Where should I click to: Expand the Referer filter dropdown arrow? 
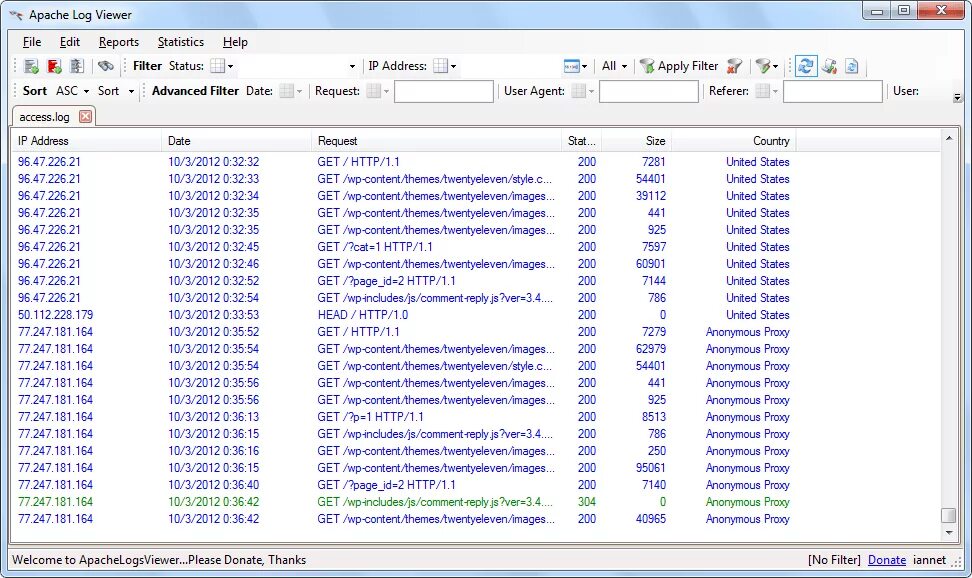pyautogui.click(x=775, y=92)
